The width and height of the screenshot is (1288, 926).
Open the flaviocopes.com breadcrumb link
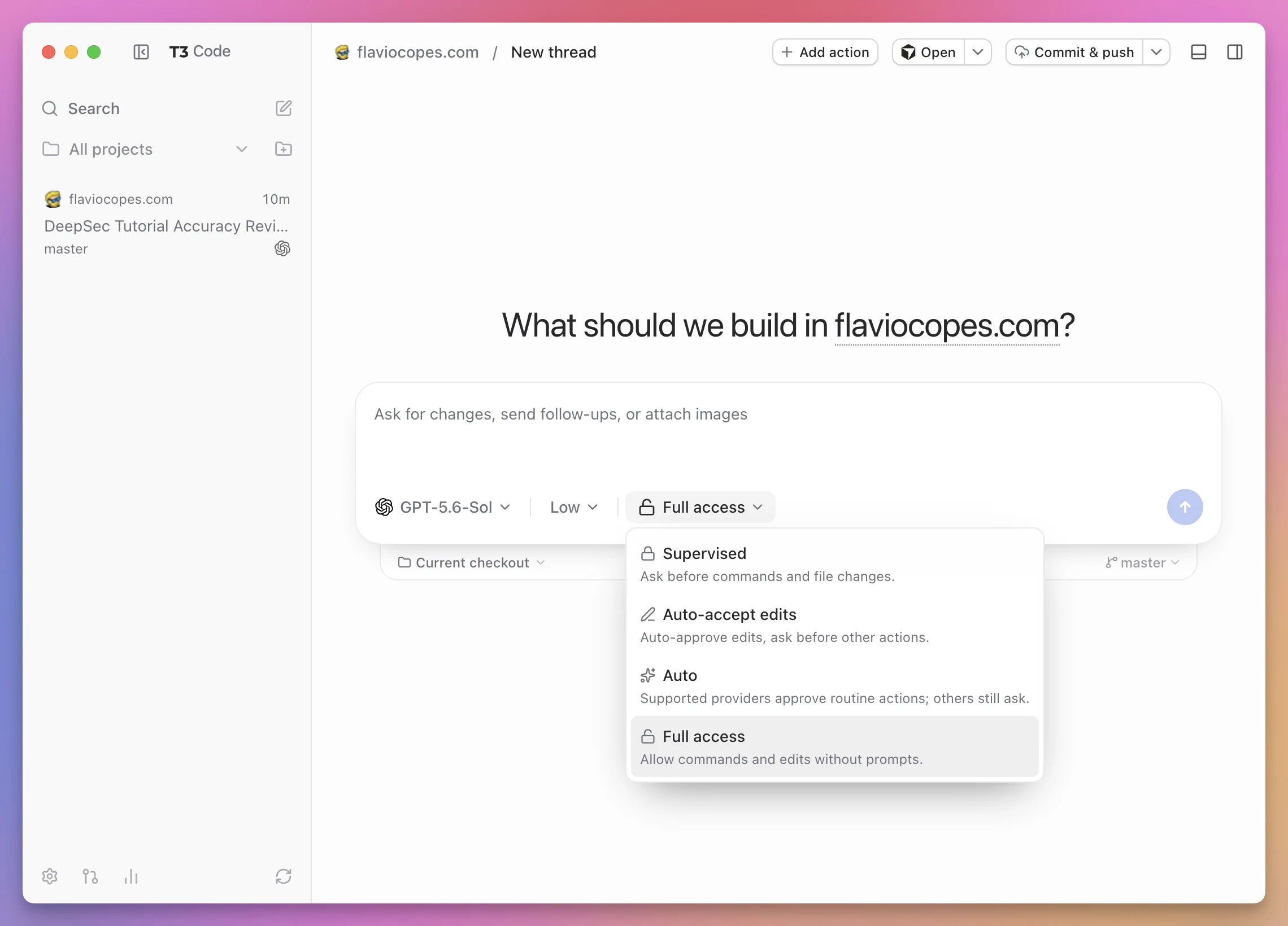[417, 53]
